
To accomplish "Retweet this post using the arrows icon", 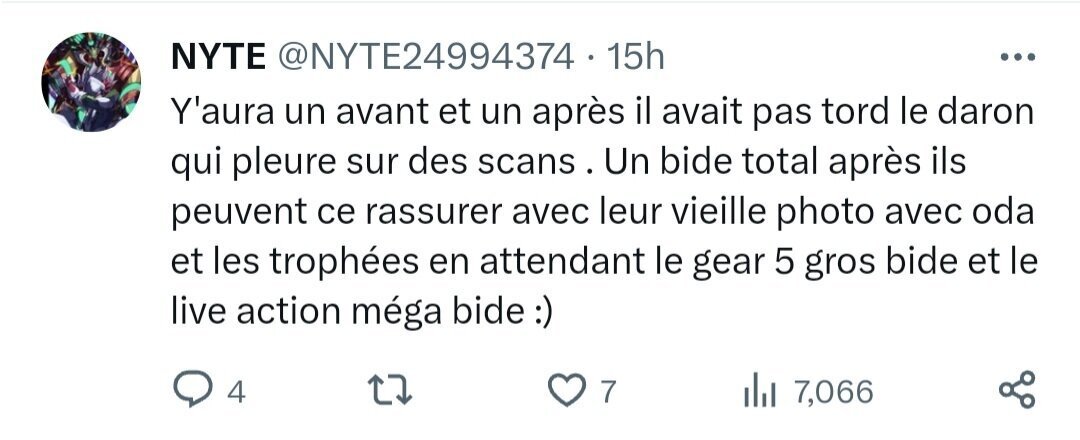I will click(391, 391).
